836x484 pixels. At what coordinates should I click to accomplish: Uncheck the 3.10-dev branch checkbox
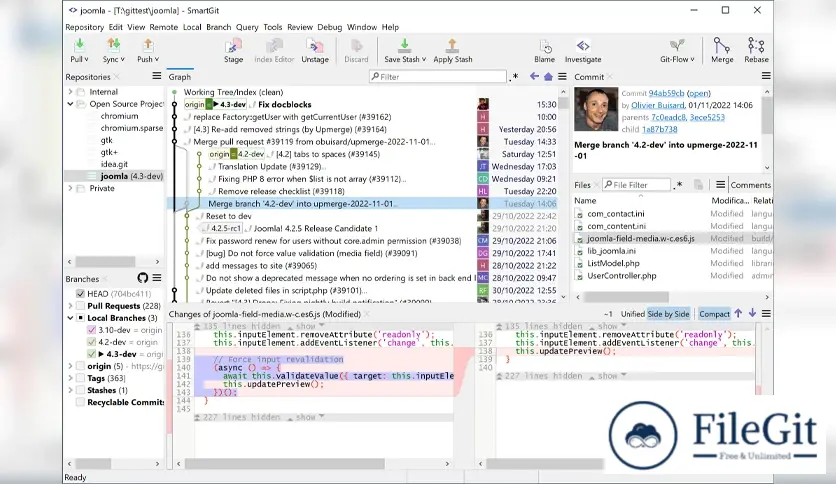[x=91, y=330]
